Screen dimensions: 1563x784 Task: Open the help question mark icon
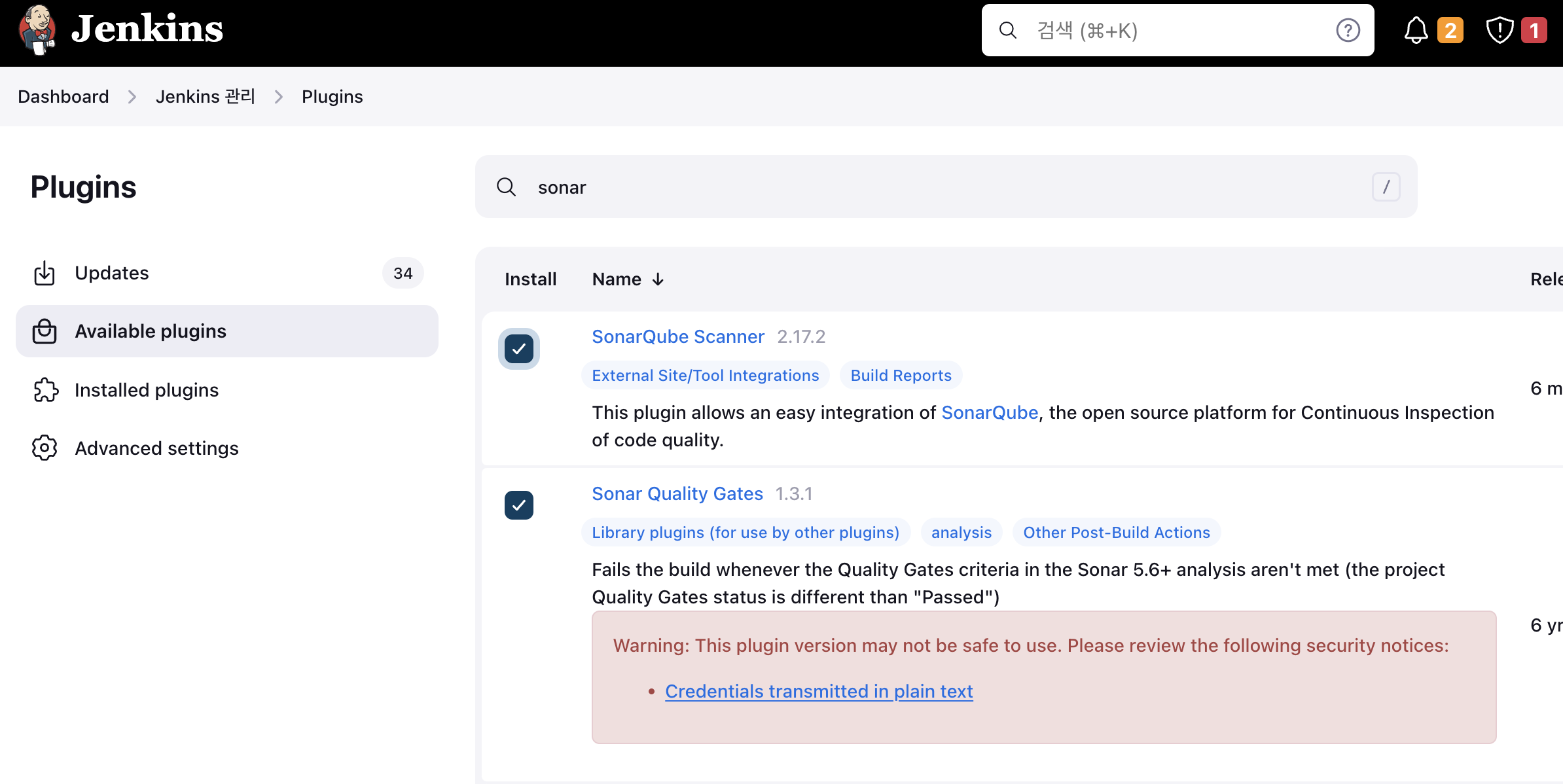(x=1348, y=29)
